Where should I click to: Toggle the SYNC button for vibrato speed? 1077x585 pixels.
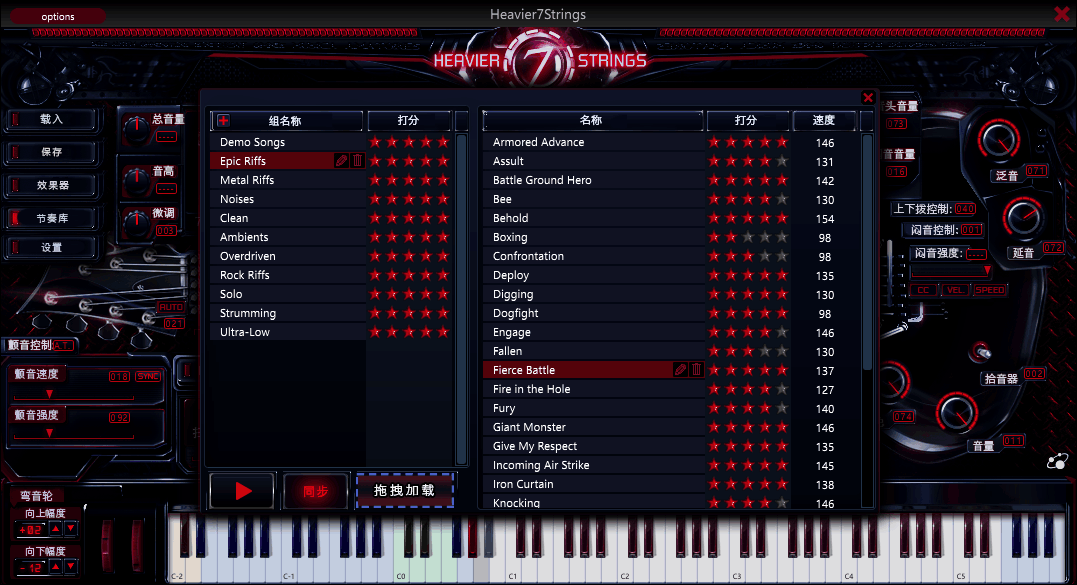[148, 376]
